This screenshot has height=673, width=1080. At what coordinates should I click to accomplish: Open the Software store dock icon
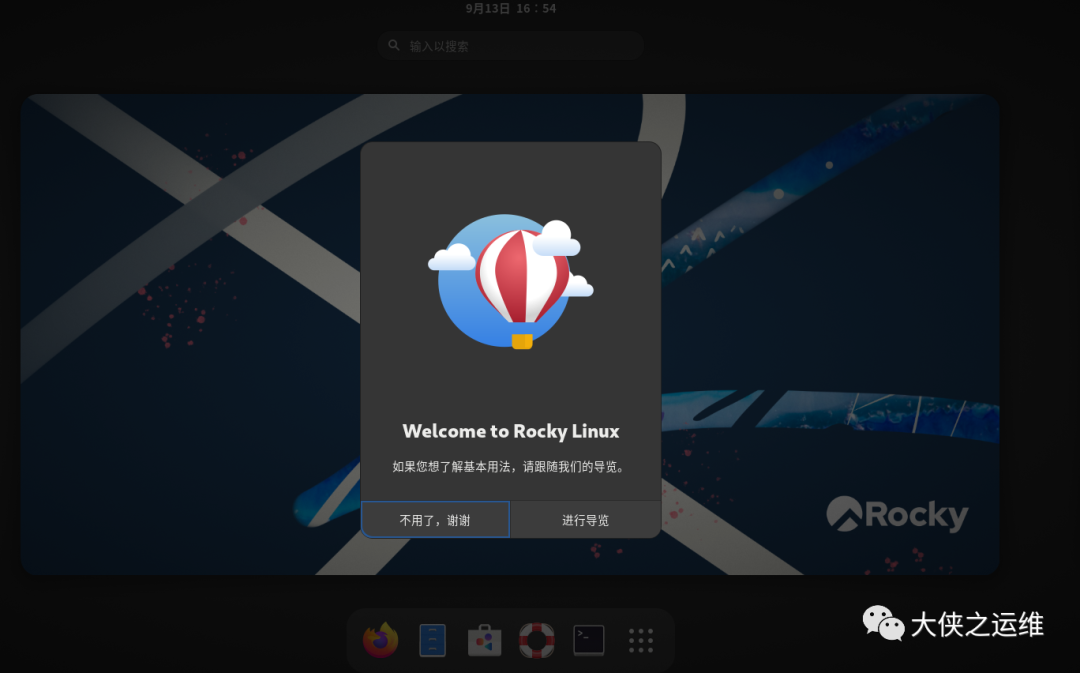[x=484, y=640]
